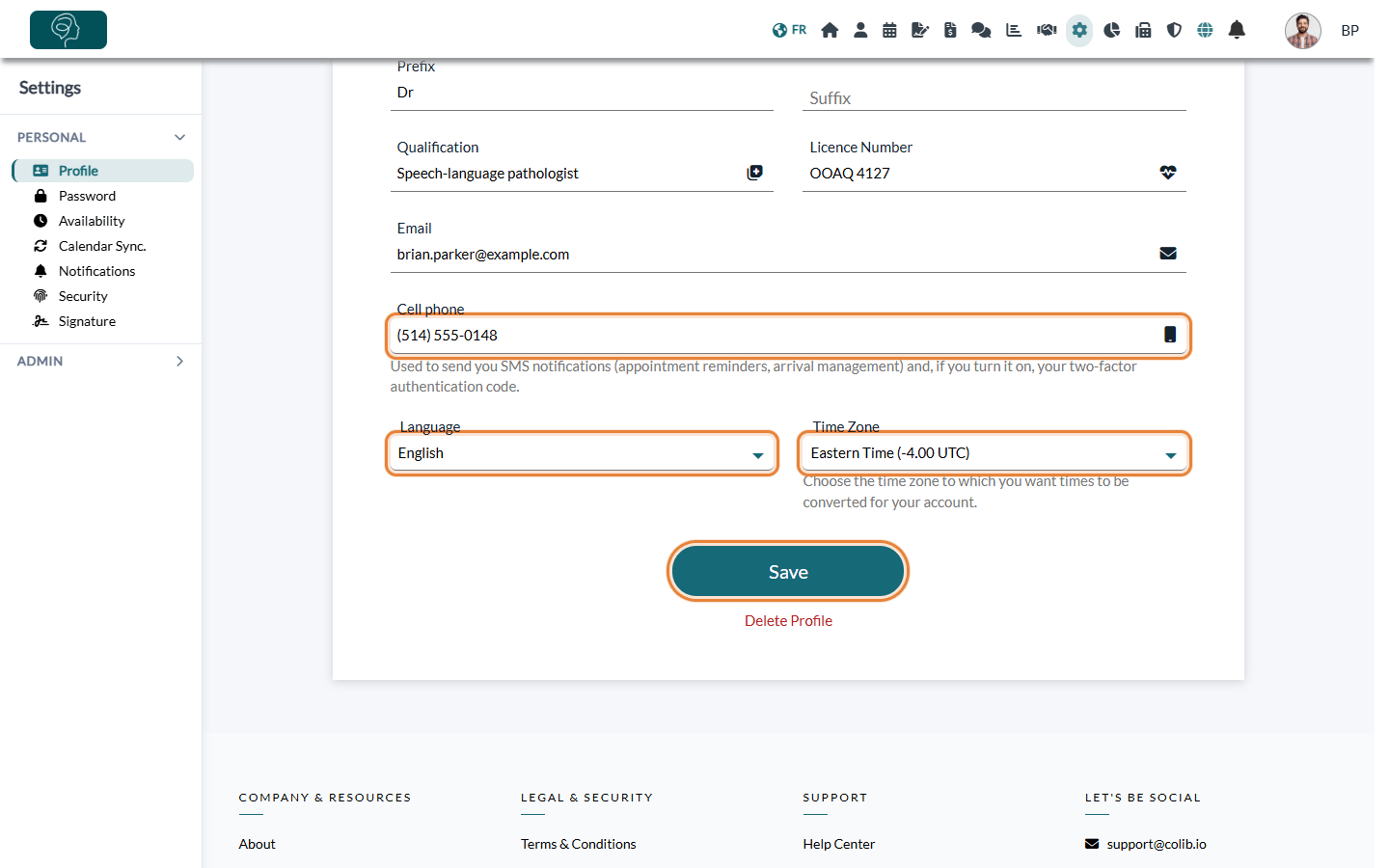
Task: Open the user avatar photo menu
Action: click(x=1303, y=31)
